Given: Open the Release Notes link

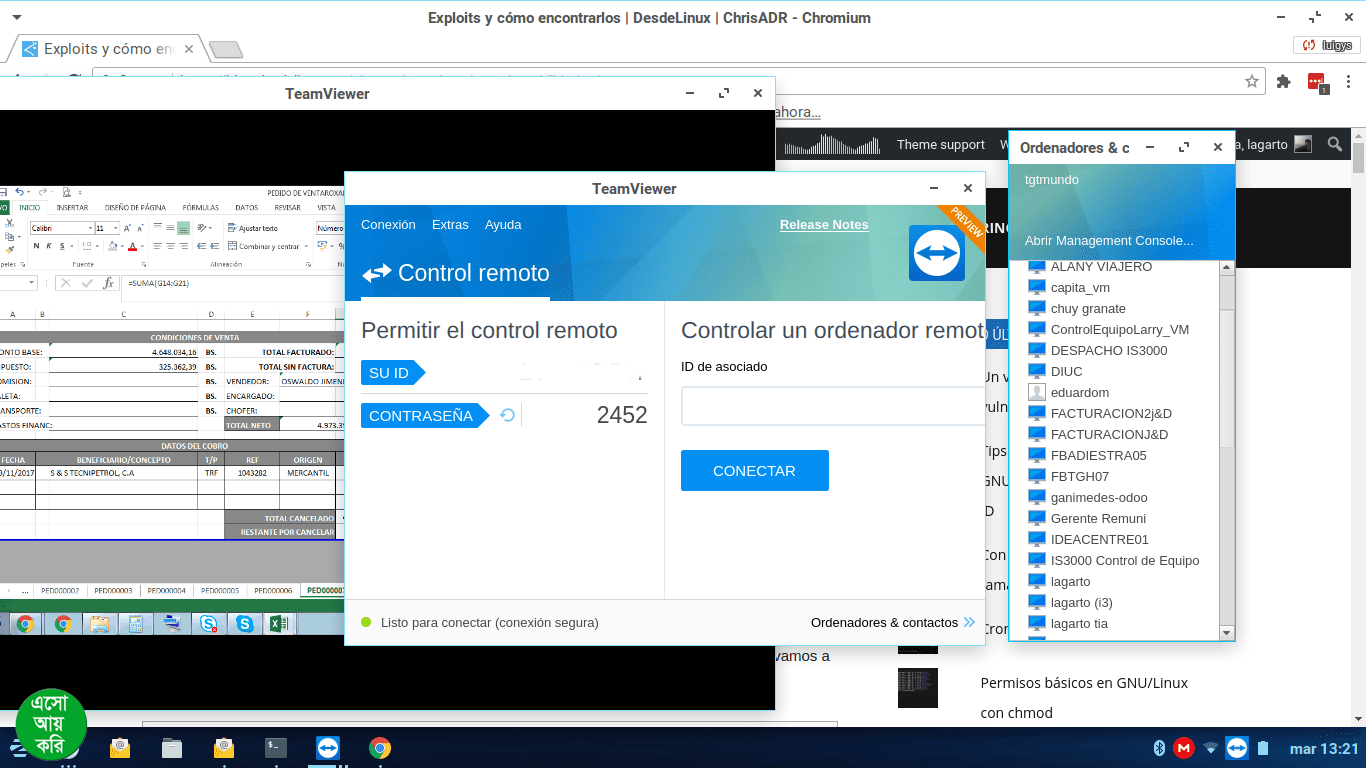Looking at the screenshot, I should [824, 225].
